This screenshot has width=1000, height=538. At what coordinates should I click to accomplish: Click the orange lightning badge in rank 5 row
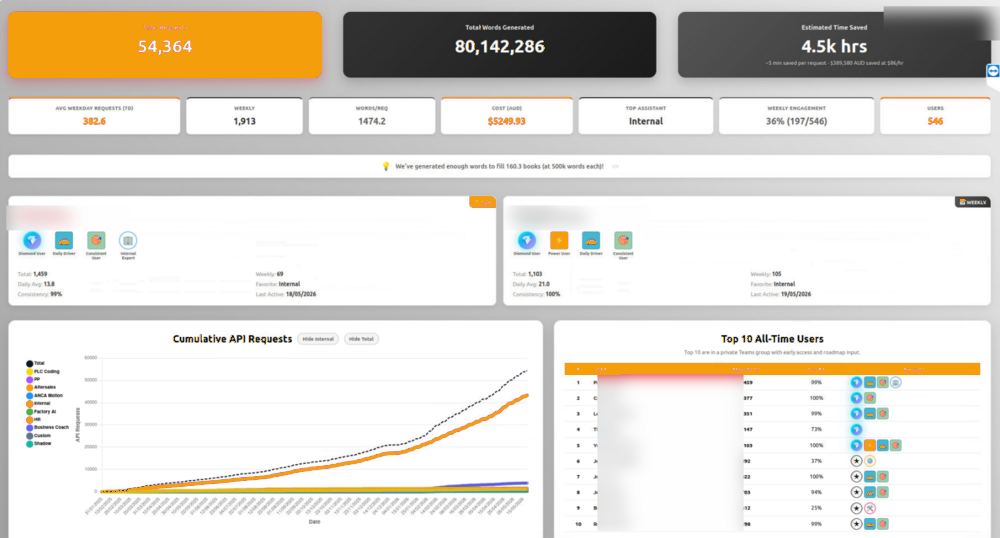(869, 445)
